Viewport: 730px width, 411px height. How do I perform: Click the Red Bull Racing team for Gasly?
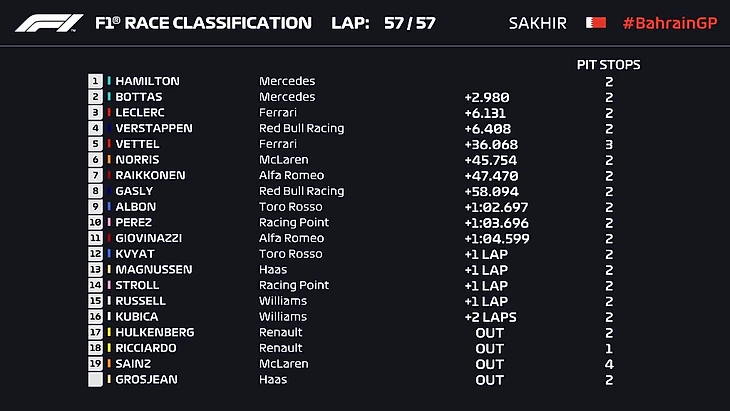pyautogui.click(x=301, y=191)
